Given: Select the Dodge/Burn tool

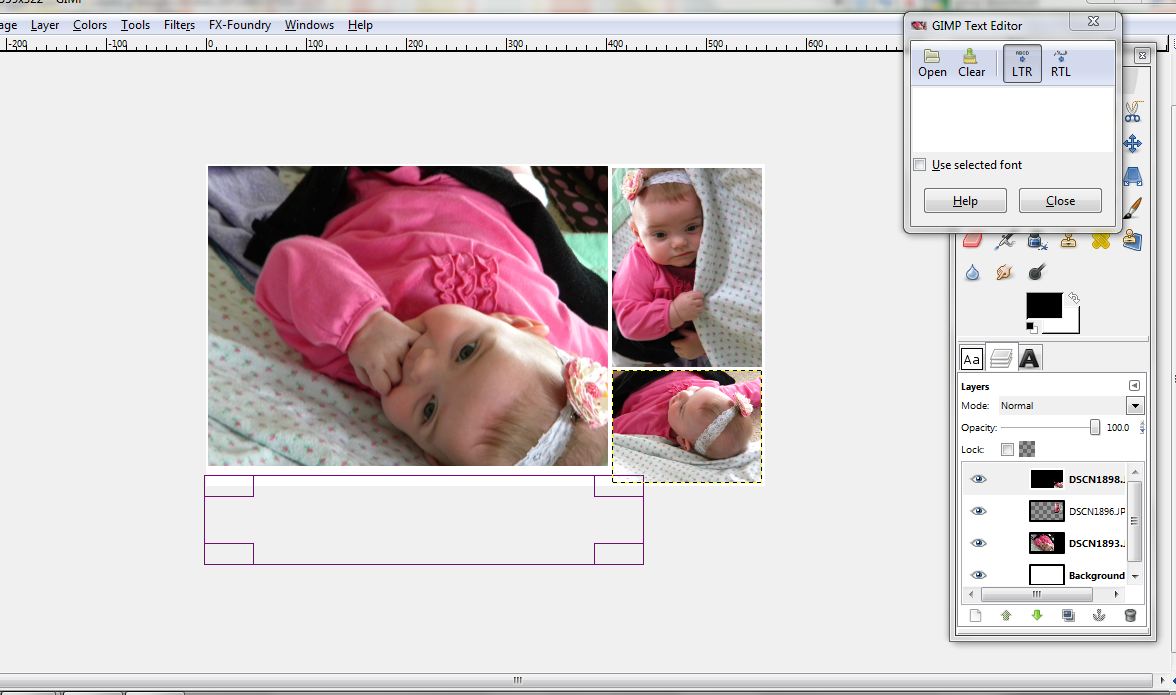Looking at the screenshot, I should 1036,272.
